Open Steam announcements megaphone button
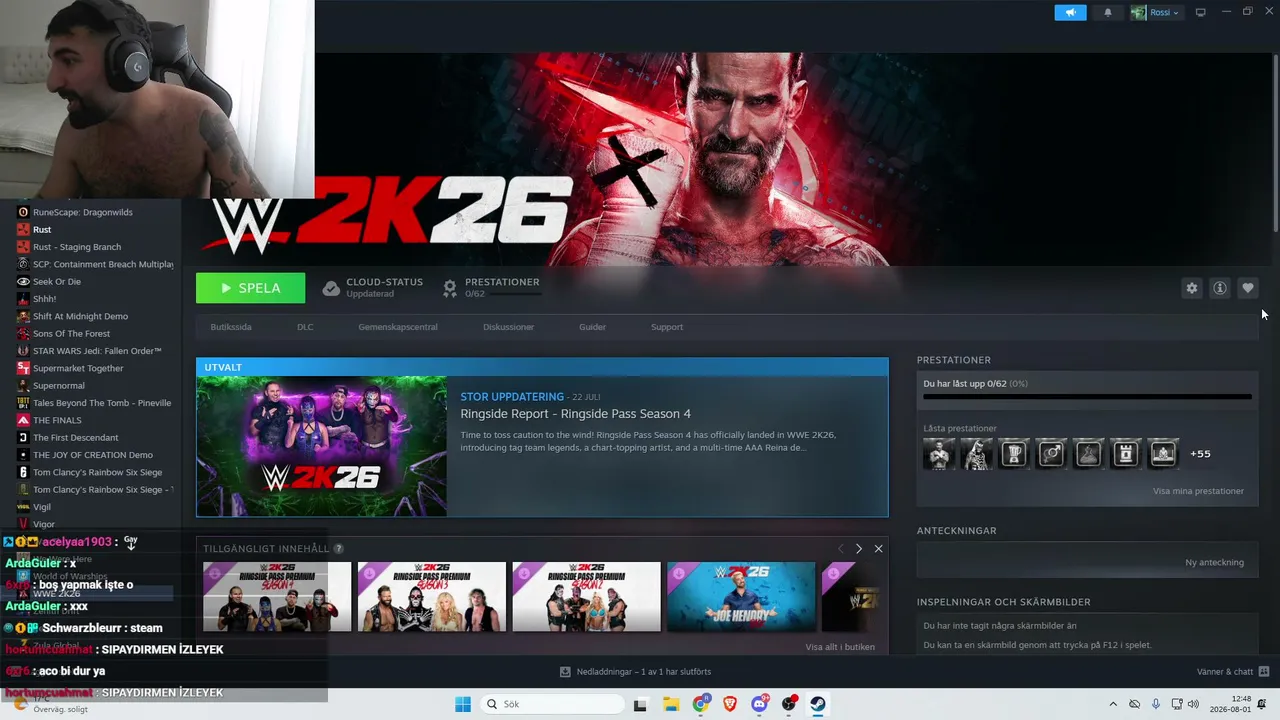The image size is (1280, 720). (1070, 13)
